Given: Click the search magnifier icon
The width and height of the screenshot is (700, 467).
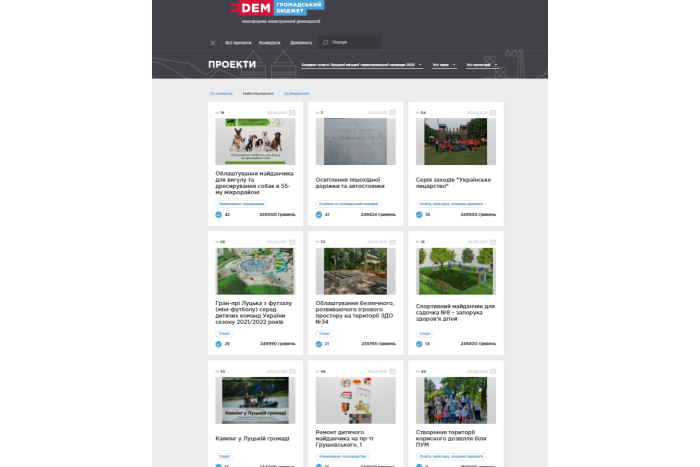Looking at the screenshot, I should point(325,43).
